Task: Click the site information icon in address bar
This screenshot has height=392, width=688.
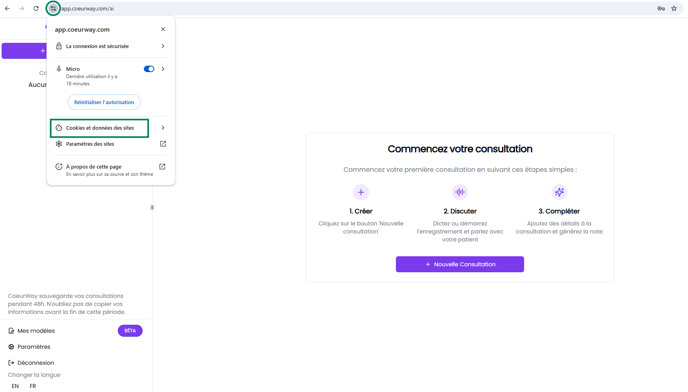Action: tap(53, 8)
